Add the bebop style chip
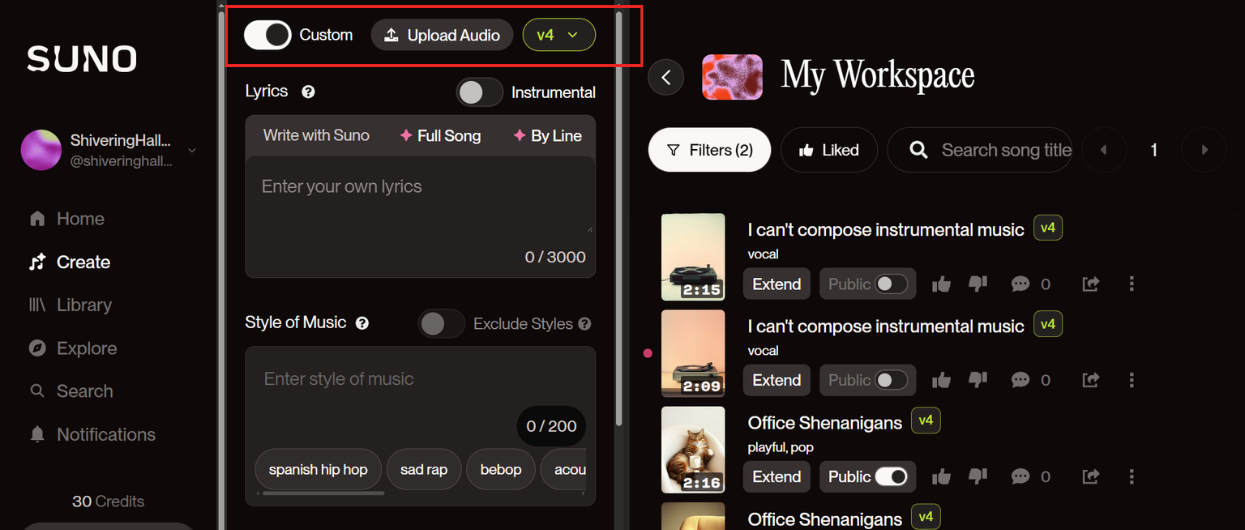This screenshot has width=1245, height=530. pyautogui.click(x=501, y=469)
